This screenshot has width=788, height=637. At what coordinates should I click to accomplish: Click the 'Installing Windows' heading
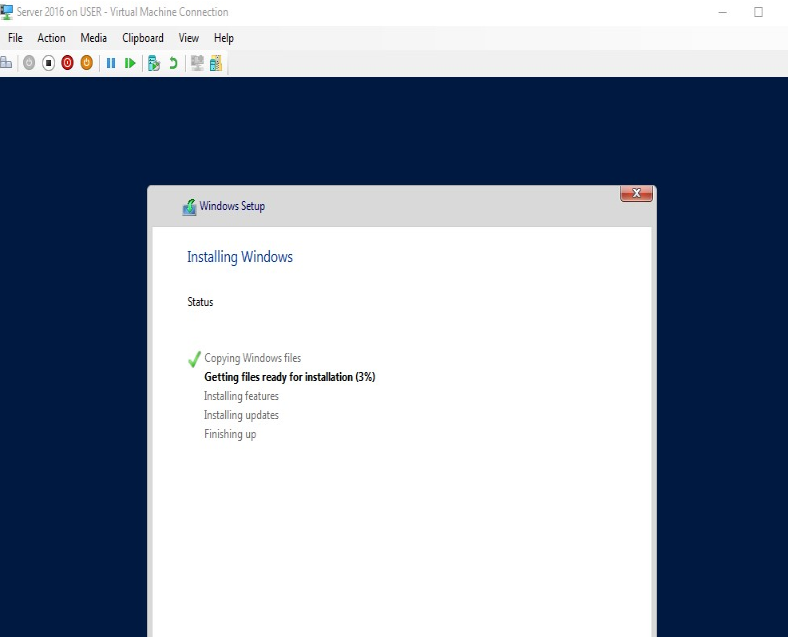pyautogui.click(x=240, y=257)
